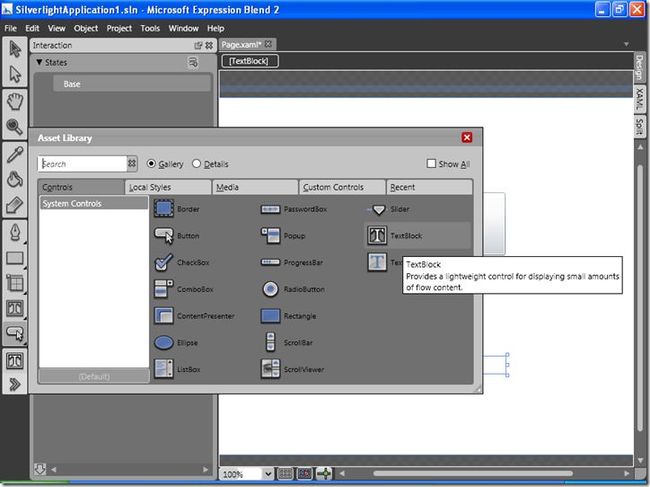This screenshot has width=650, height=487.
Task: Open the document tabs dropdown arrow
Action: tap(626, 44)
